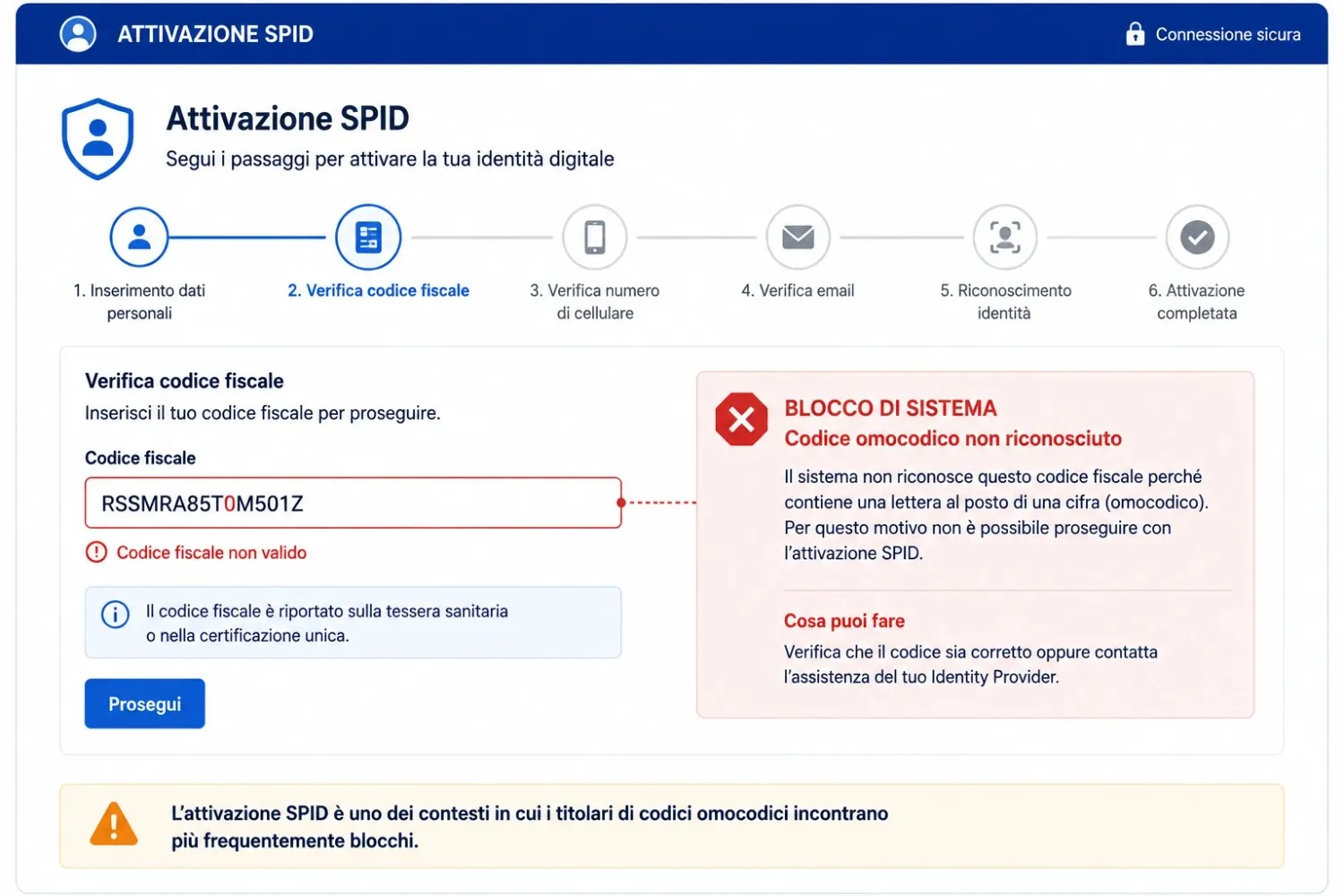Open the '5. Riconoscimento identità' step label

pyautogui.click(x=1005, y=302)
